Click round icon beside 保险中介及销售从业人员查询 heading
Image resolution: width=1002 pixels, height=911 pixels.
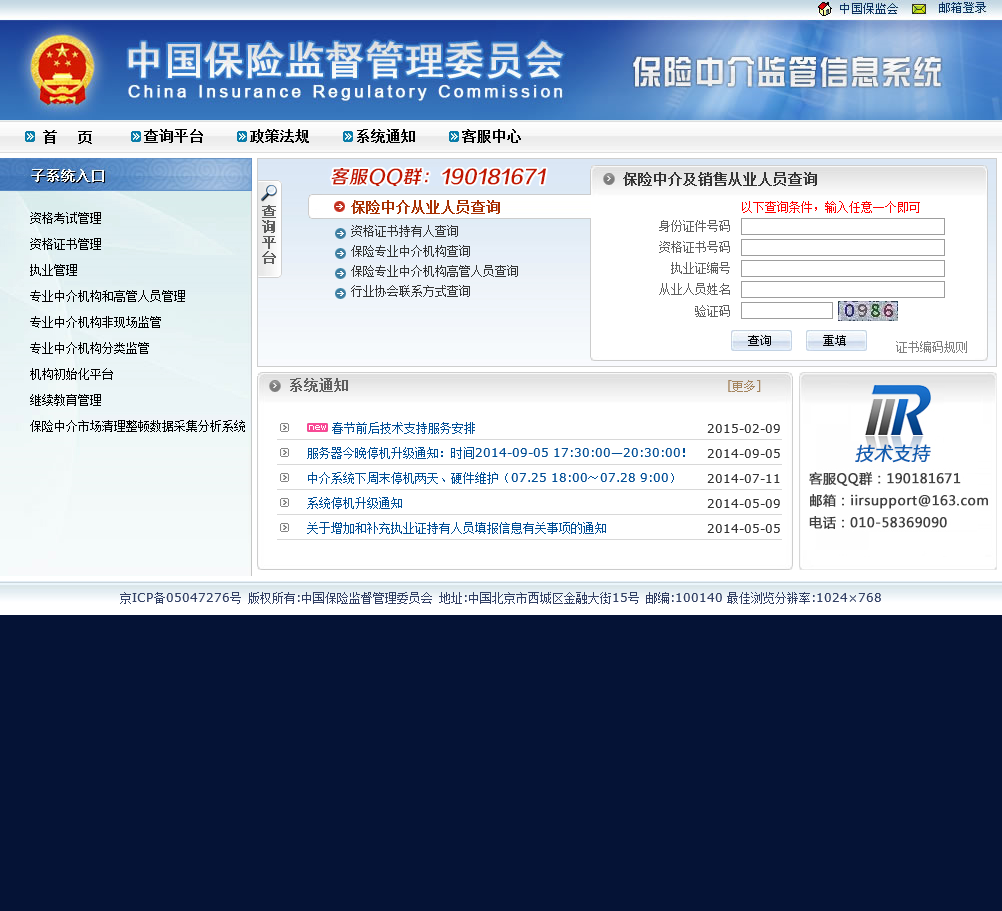pyautogui.click(x=609, y=180)
